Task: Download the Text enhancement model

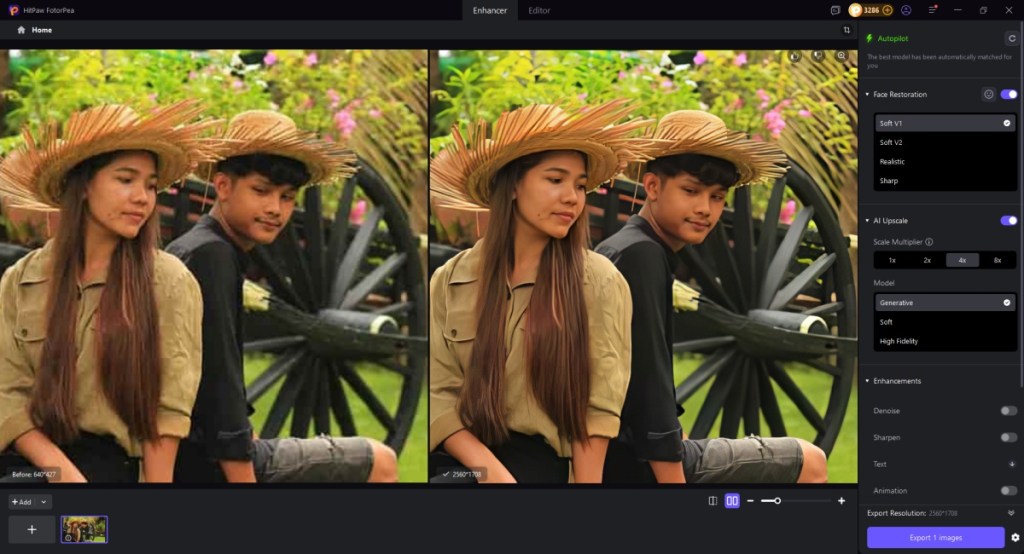Action: [1012, 464]
